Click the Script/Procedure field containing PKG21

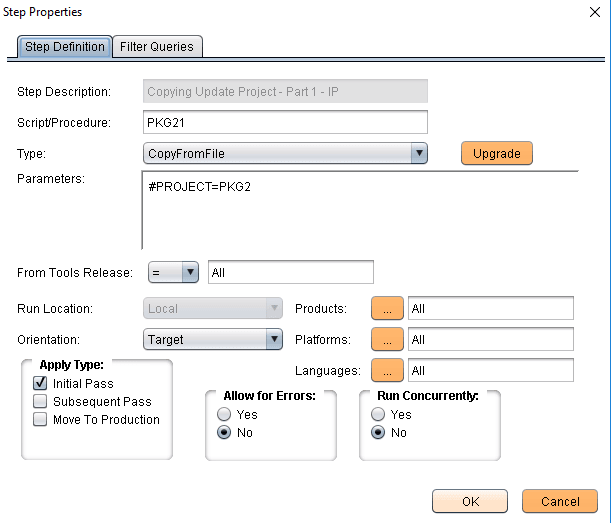point(285,122)
